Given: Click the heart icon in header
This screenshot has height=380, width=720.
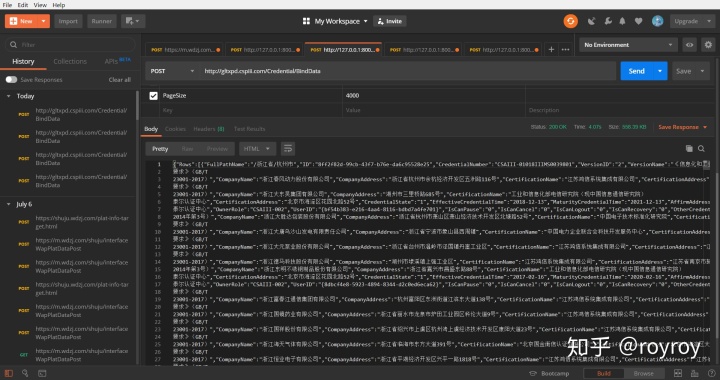Looking at the screenshot, I should tap(638, 21).
